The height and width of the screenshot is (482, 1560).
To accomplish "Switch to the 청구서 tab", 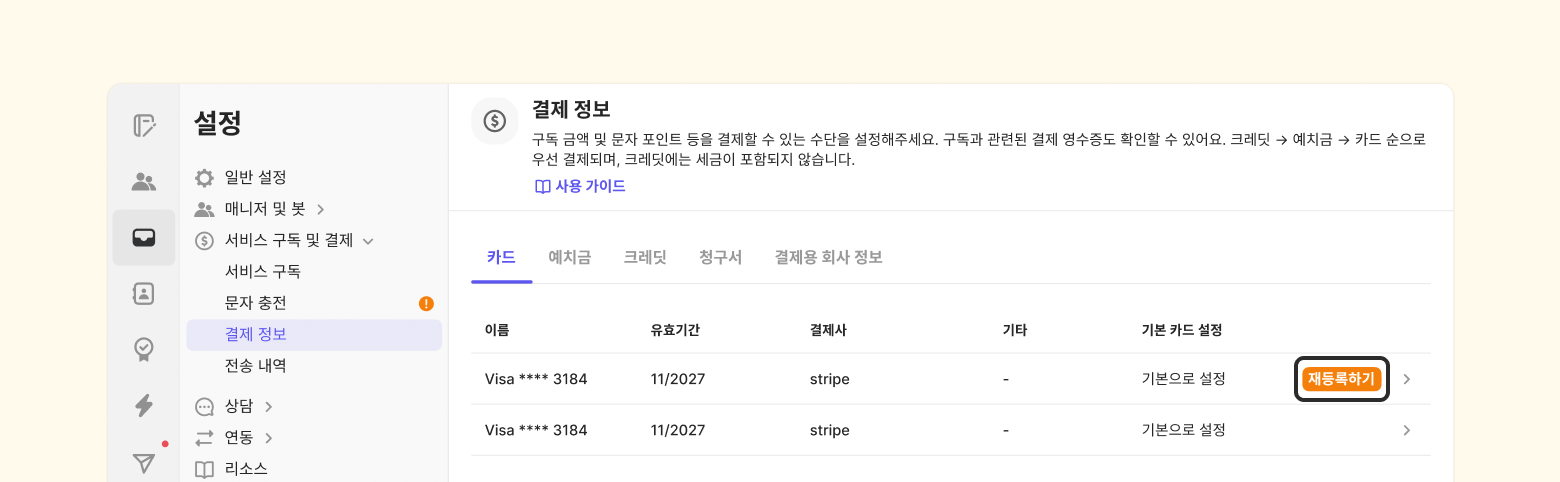I will coord(720,257).
